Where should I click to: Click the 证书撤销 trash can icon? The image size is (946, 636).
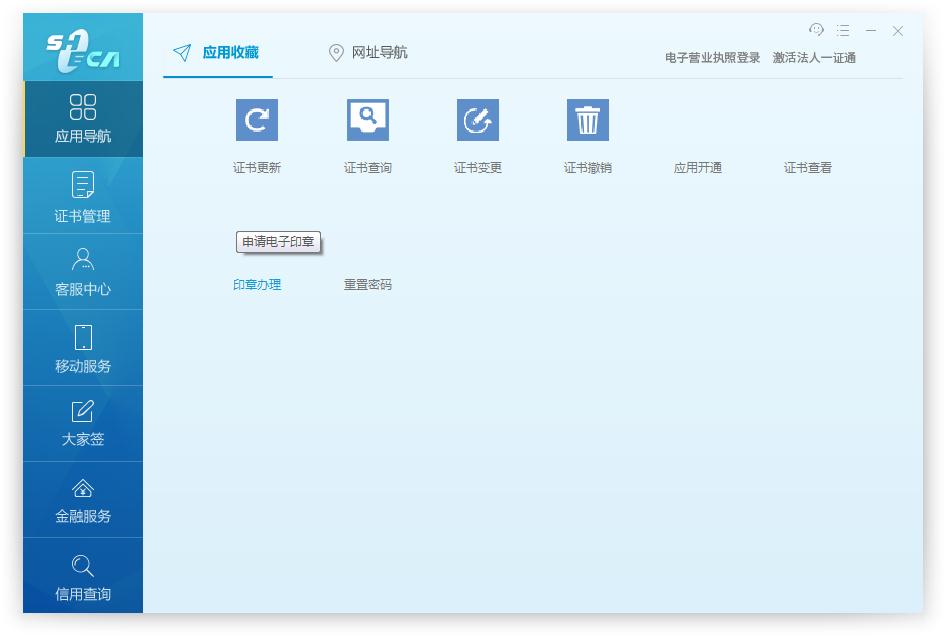pyautogui.click(x=587, y=120)
